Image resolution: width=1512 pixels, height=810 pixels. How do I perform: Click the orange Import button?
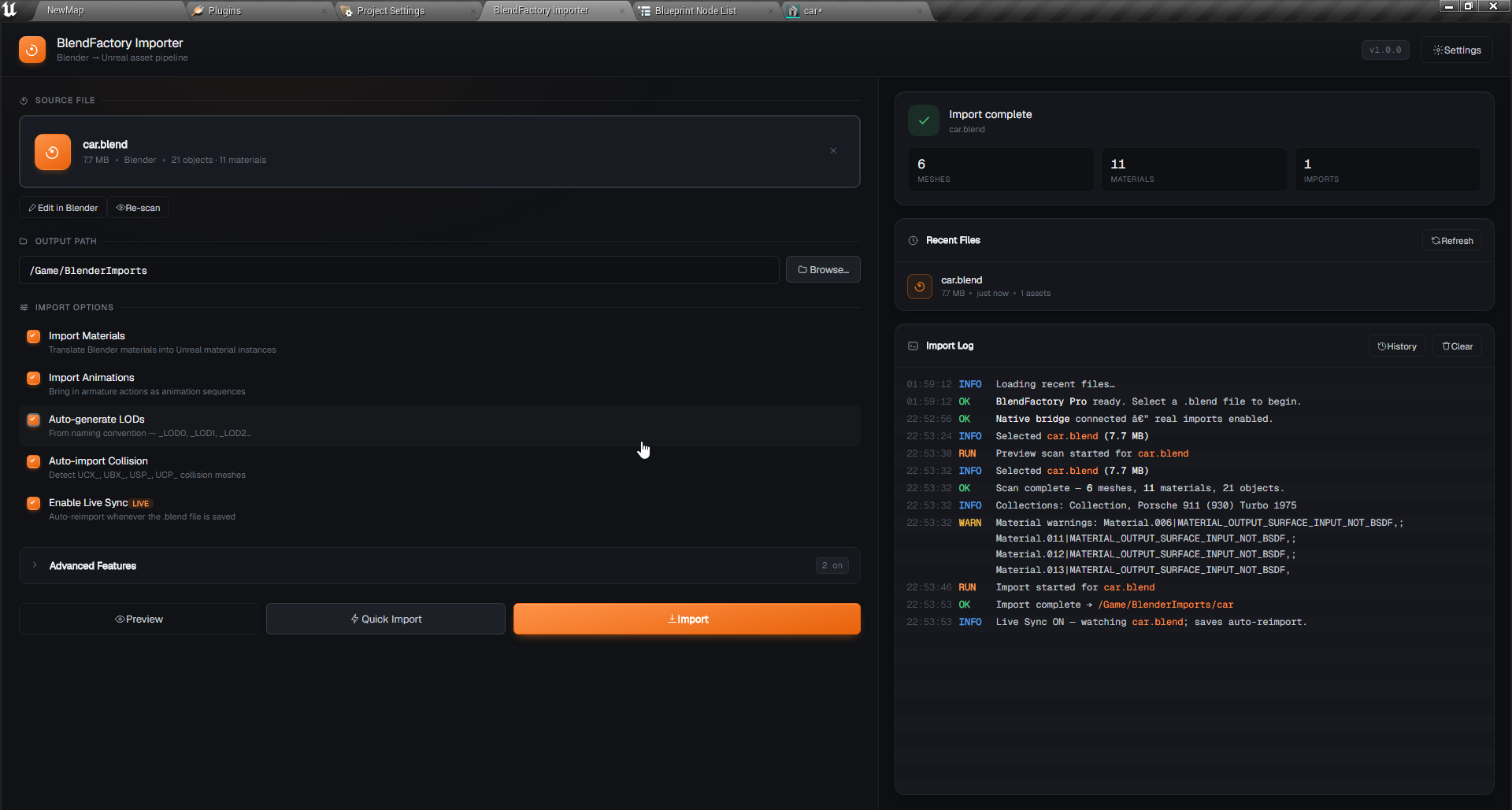point(687,620)
